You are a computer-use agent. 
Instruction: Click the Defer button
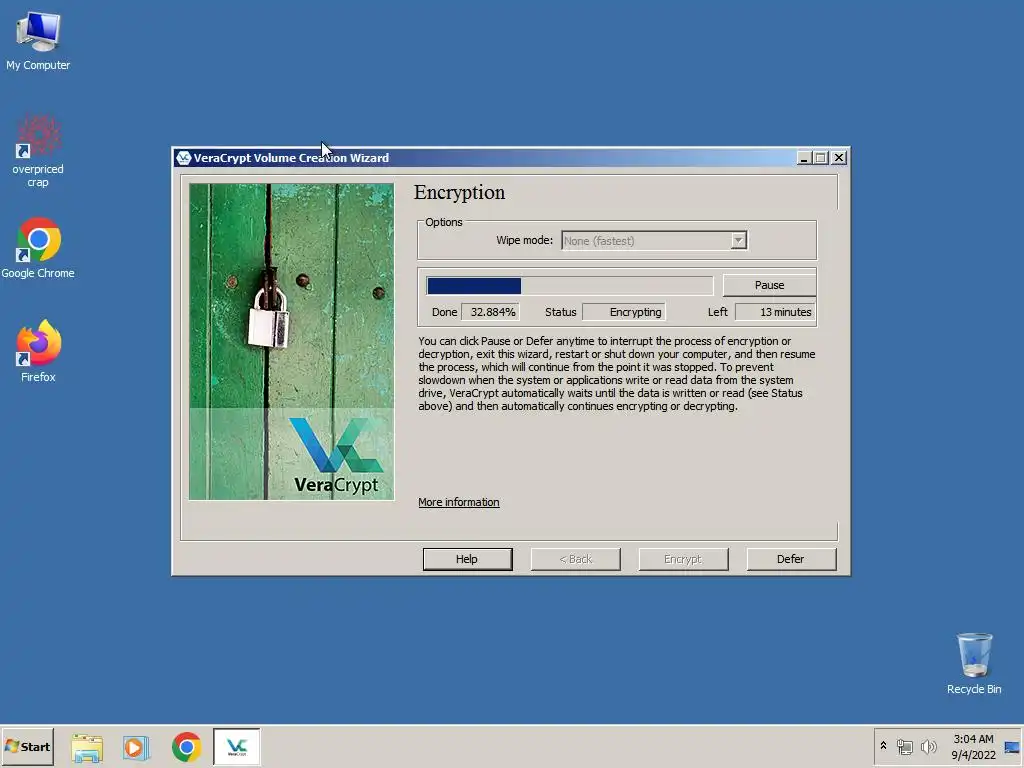point(791,559)
